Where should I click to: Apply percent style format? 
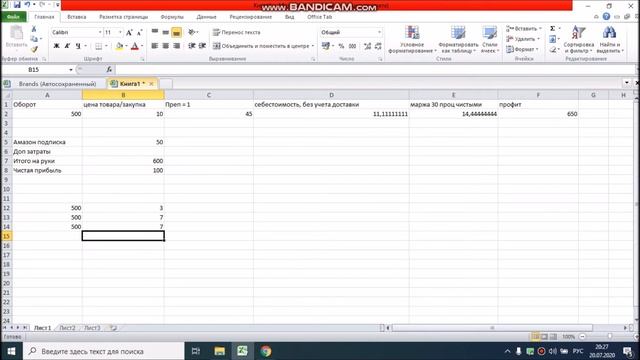pos(341,46)
